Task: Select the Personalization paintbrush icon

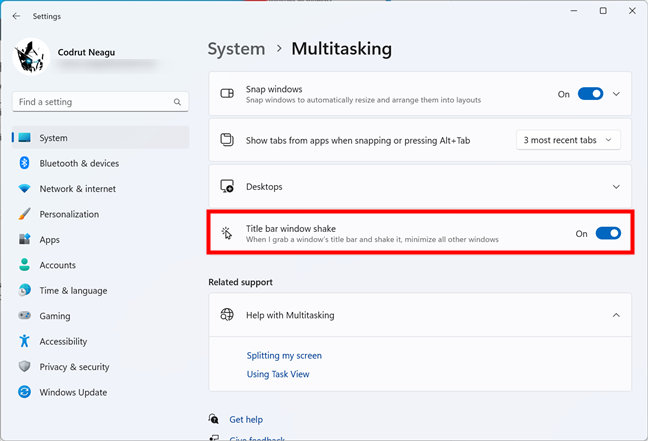Action: click(25, 214)
